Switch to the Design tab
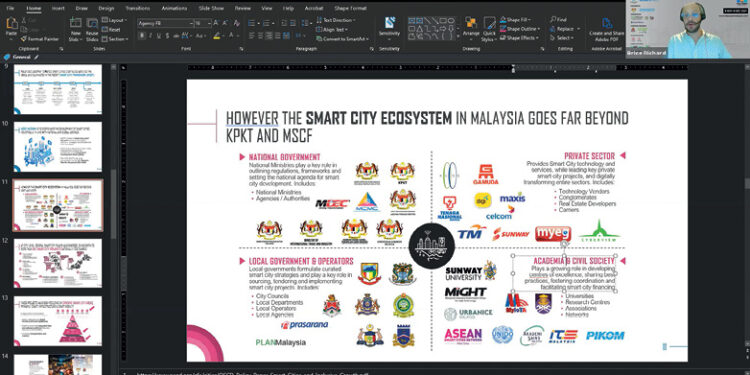The height and width of the screenshot is (375, 750). [x=106, y=8]
